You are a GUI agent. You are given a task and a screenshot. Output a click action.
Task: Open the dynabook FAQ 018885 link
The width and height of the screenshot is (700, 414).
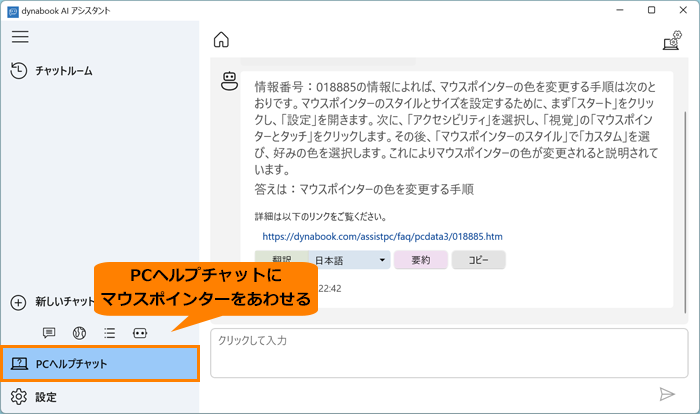[382, 236]
